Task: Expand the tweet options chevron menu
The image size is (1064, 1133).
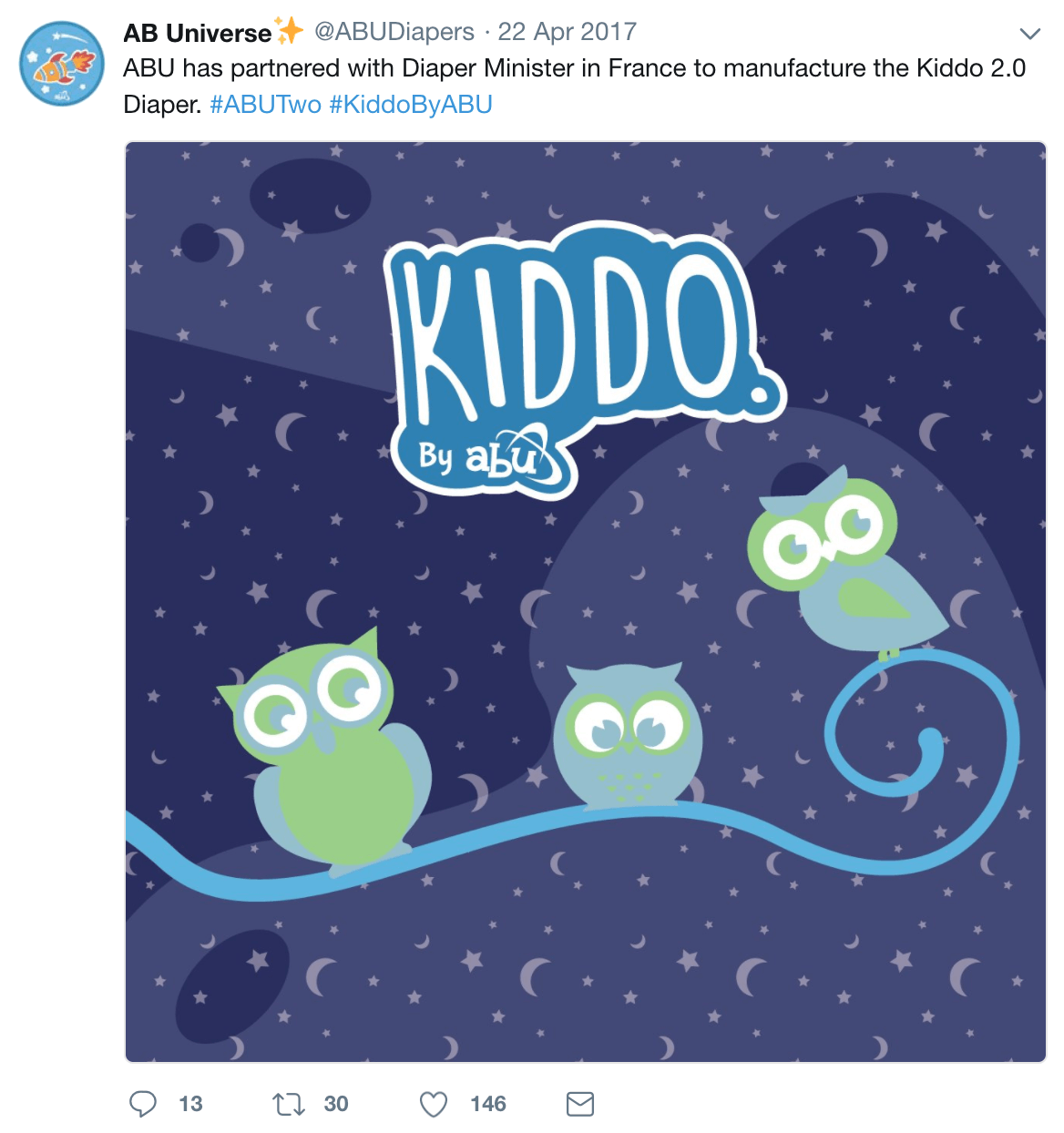Action: (1029, 35)
